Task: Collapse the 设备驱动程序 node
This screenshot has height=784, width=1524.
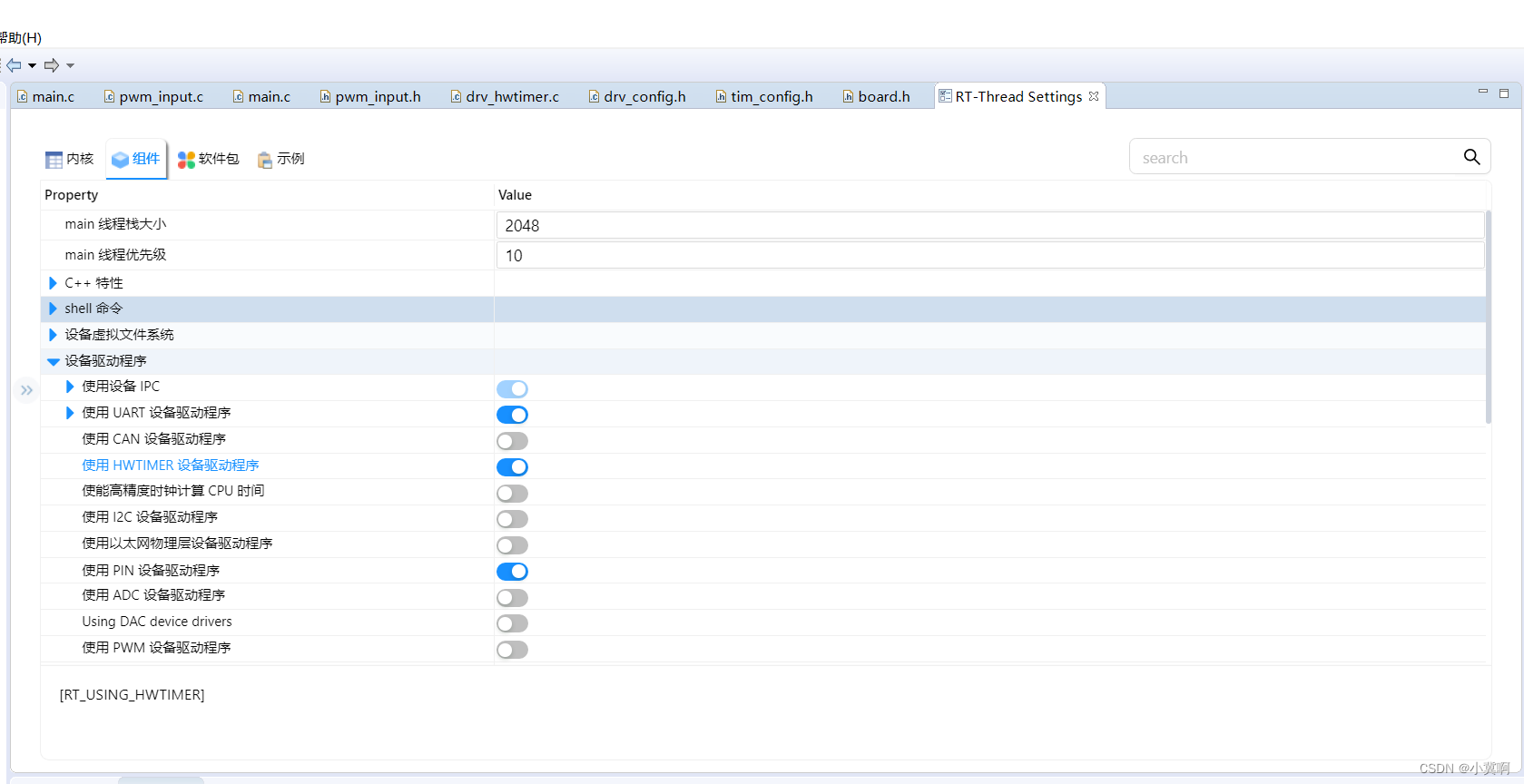Action: [x=53, y=361]
